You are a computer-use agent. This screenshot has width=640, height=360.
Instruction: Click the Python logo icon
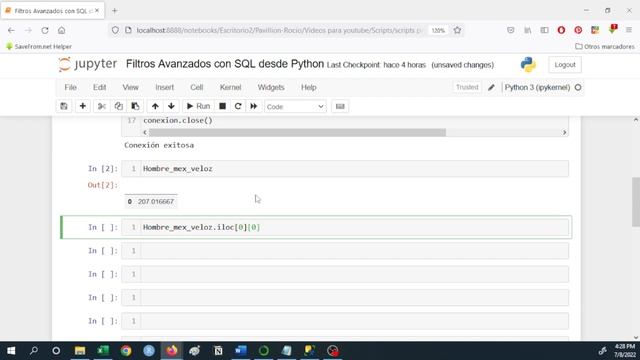click(528, 64)
